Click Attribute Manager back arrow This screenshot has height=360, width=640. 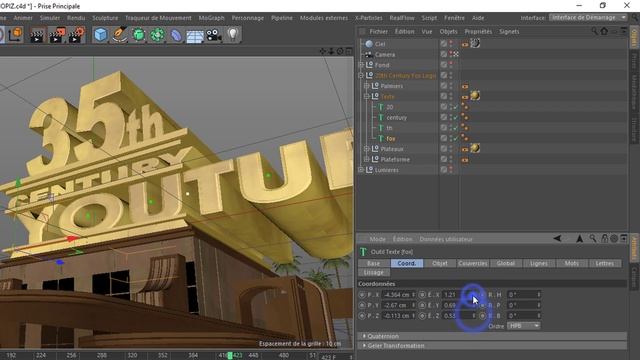[x=557, y=239]
